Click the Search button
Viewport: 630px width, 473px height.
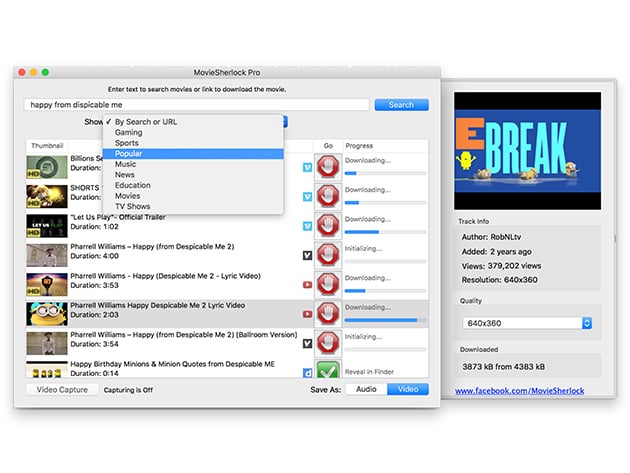(x=401, y=105)
